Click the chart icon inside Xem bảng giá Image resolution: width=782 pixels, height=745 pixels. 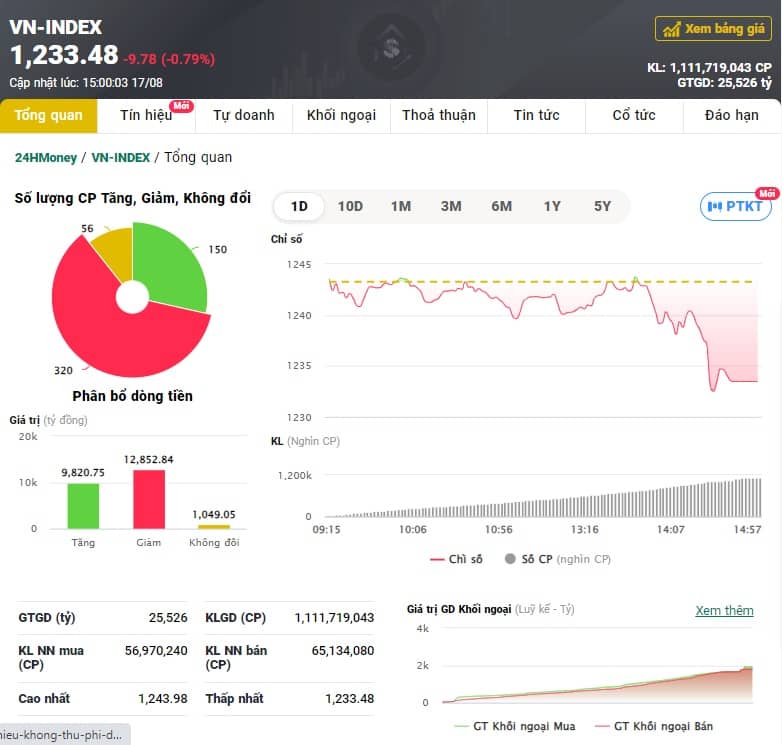coord(671,29)
